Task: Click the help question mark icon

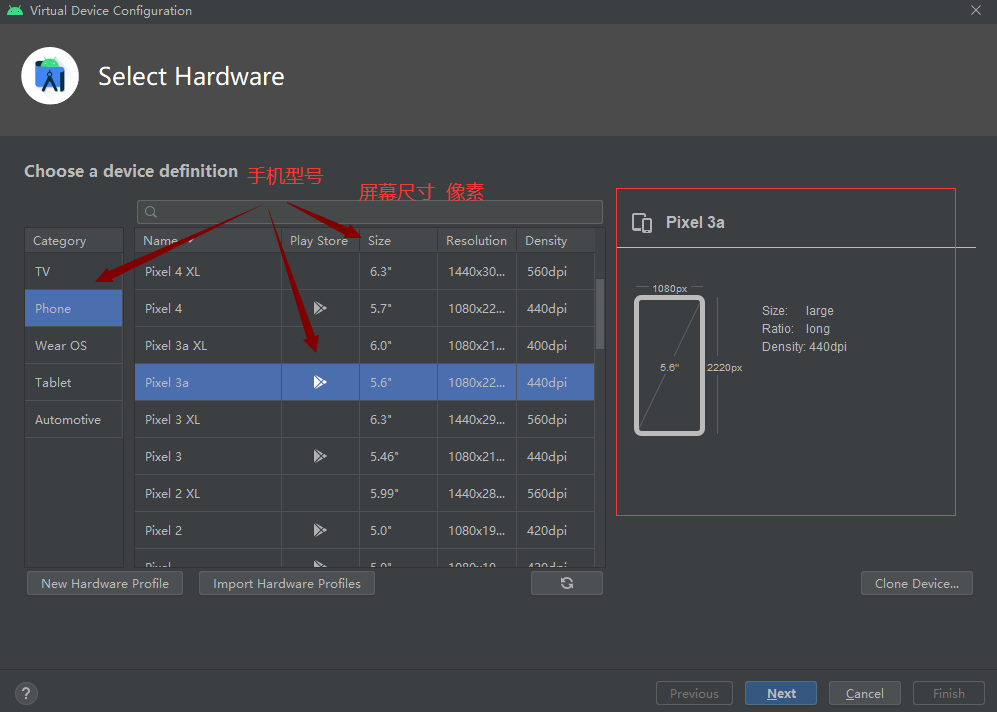Action: (25, 693)
